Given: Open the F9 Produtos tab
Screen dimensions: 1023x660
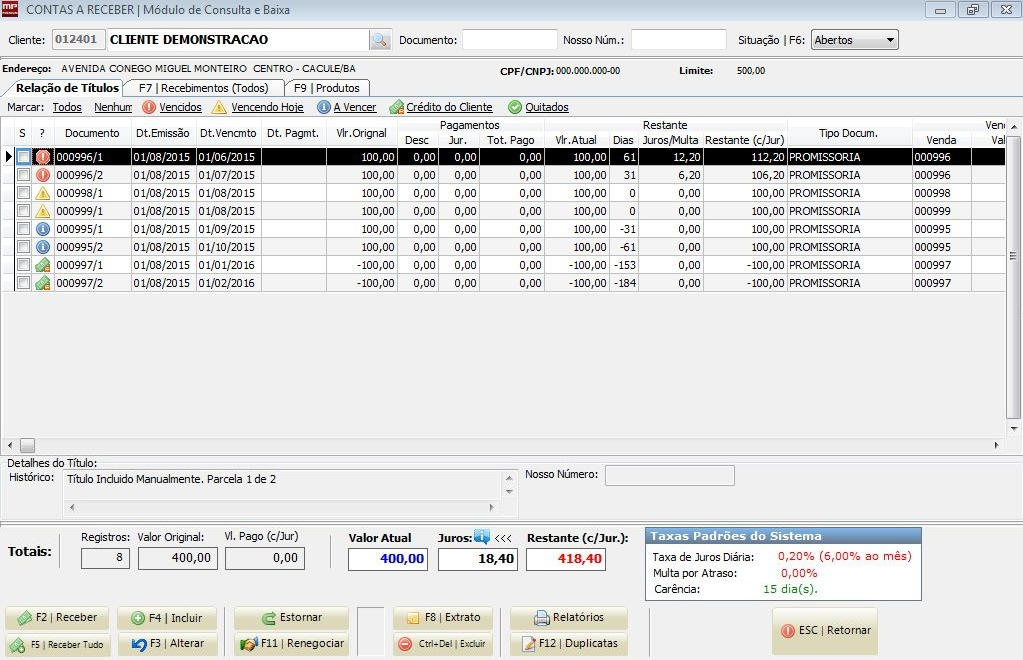Looking at the screenshot, I should coord(326,88).
